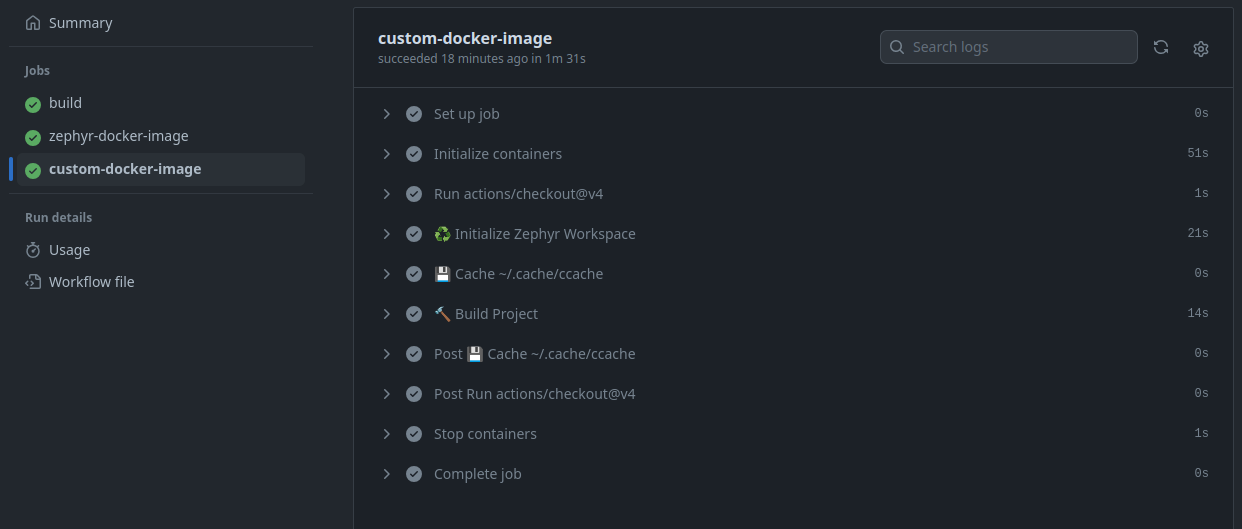Select the custom-docker-image job
The width and height of the screenshot is (1242, 529).
click(125, 169)
